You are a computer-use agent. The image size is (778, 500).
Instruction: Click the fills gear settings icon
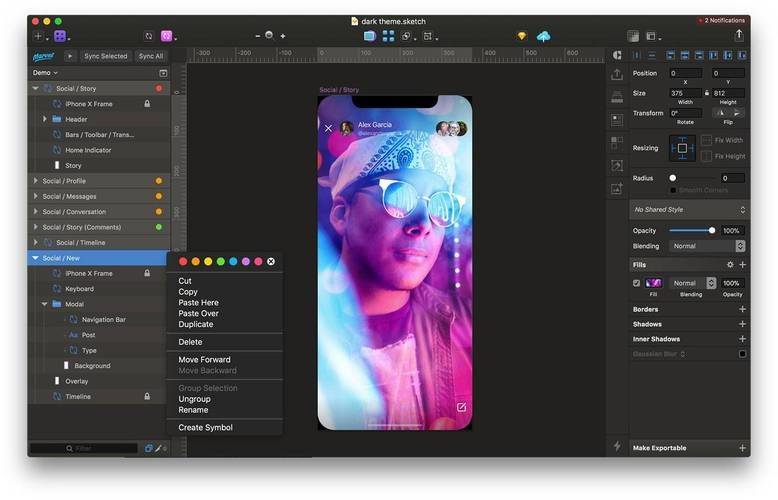coord(730,264)
